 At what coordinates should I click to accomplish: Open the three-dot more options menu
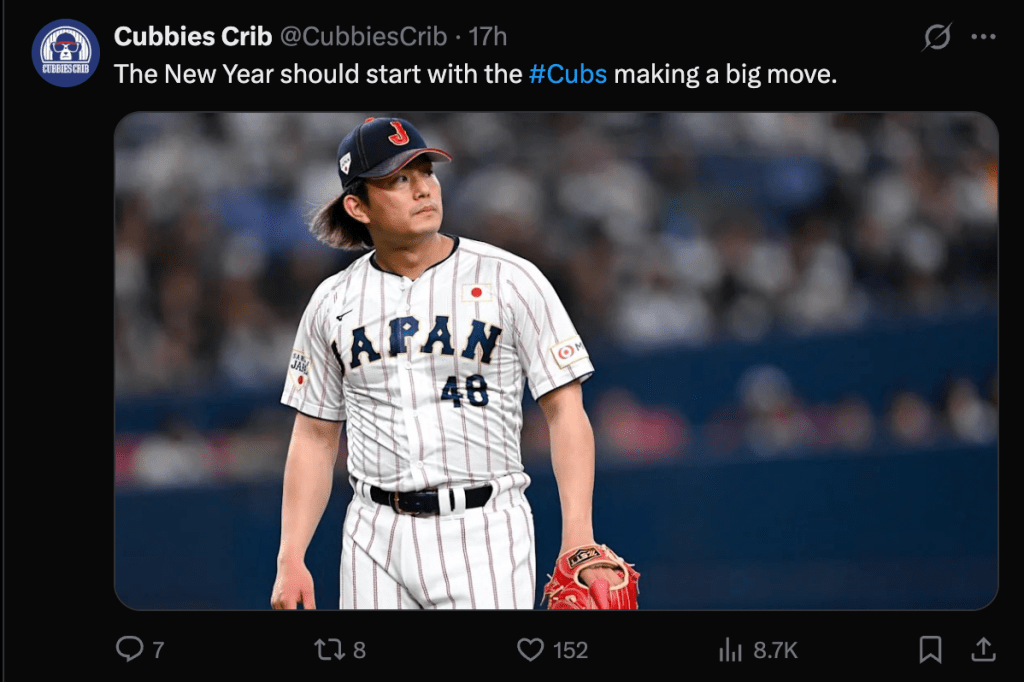point(983,37)
